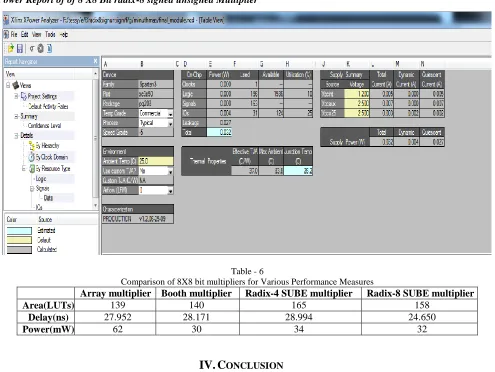Click the system icon left of File menu
The image size is (495, 372).
pos(6,34)
